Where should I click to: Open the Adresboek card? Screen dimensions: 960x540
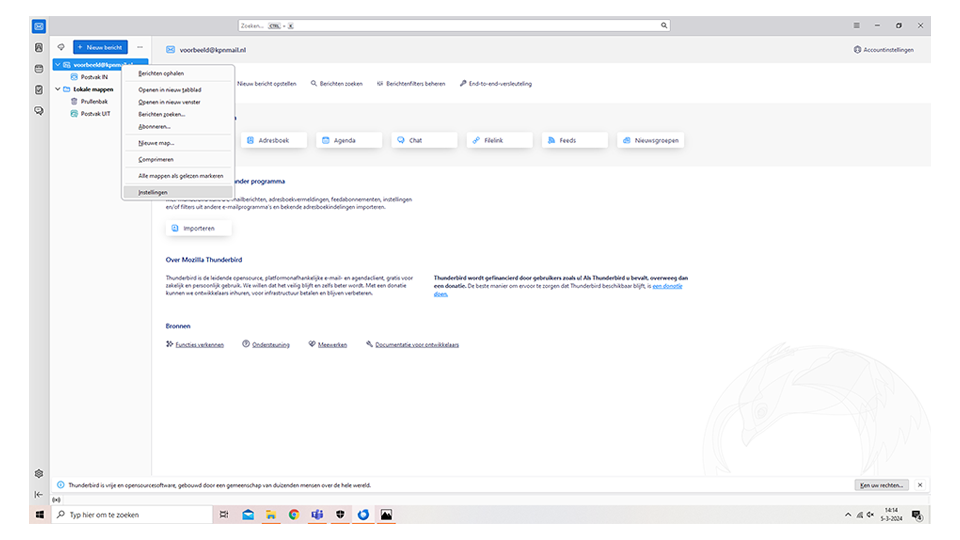274,140
